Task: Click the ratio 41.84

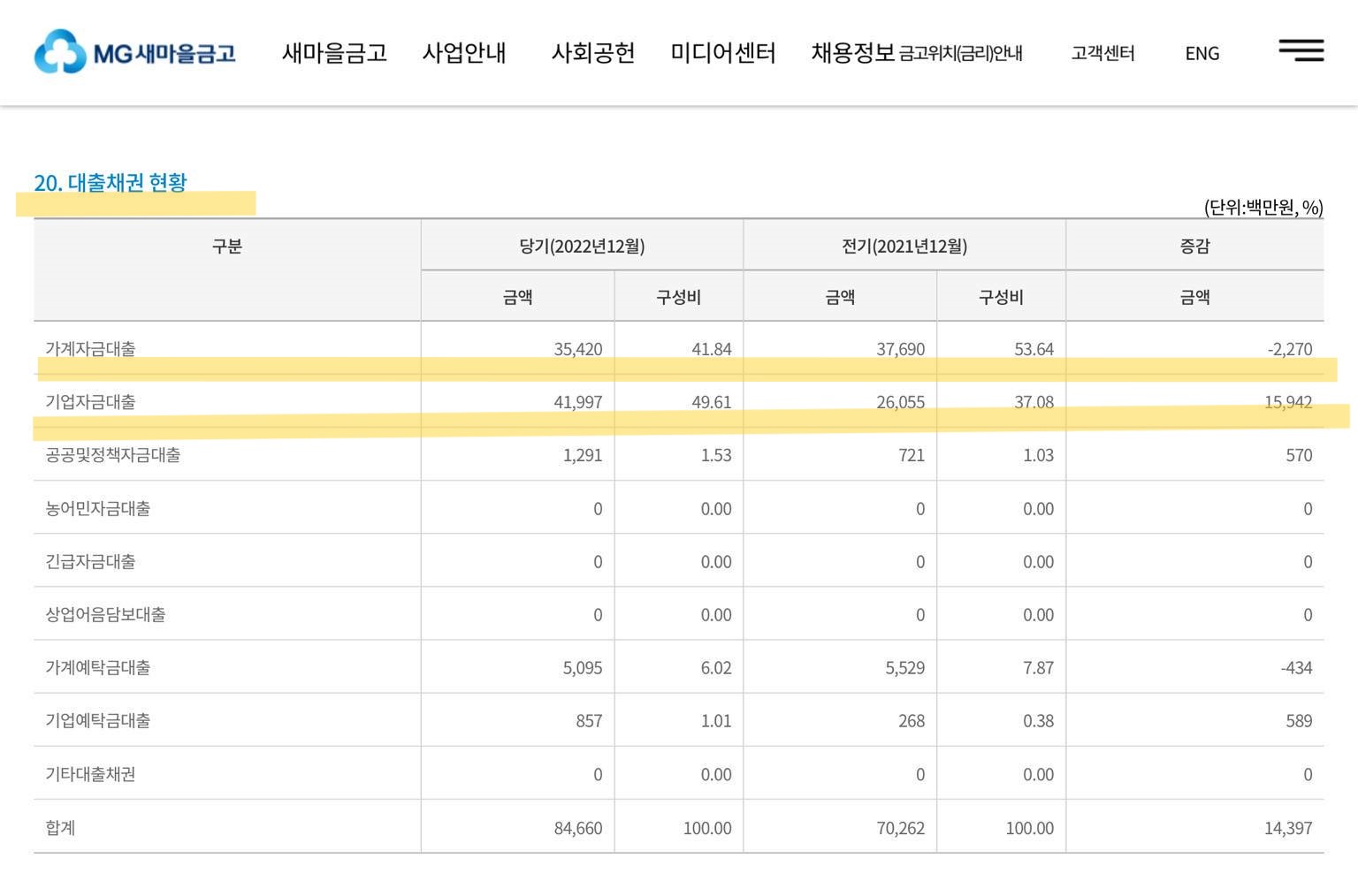Action: pos(712,350)
